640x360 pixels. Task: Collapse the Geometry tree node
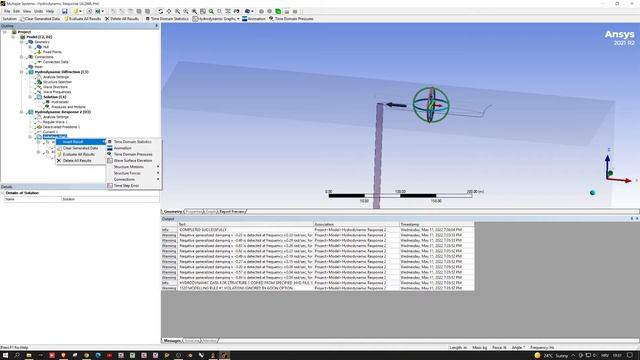22,42
